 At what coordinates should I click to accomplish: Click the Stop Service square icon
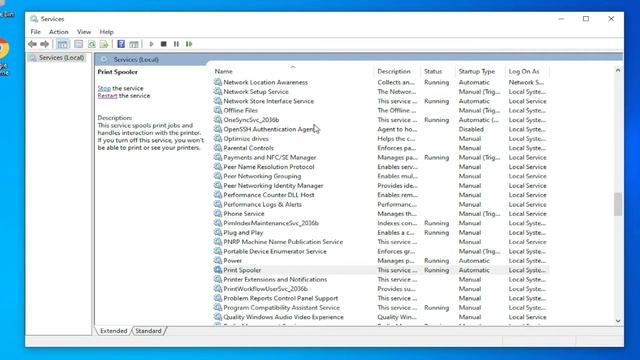pos(164,44)
